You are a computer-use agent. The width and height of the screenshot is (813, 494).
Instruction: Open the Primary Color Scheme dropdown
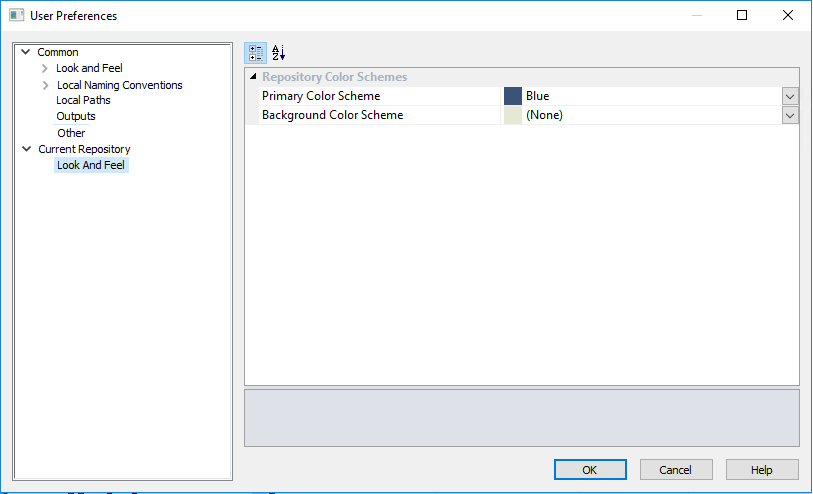[x=790, y=96]
